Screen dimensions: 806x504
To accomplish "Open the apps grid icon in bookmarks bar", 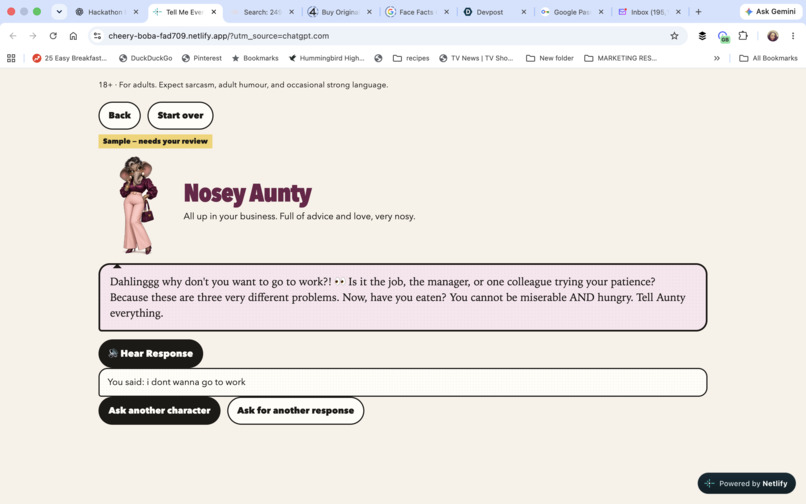I will [11, 58].
